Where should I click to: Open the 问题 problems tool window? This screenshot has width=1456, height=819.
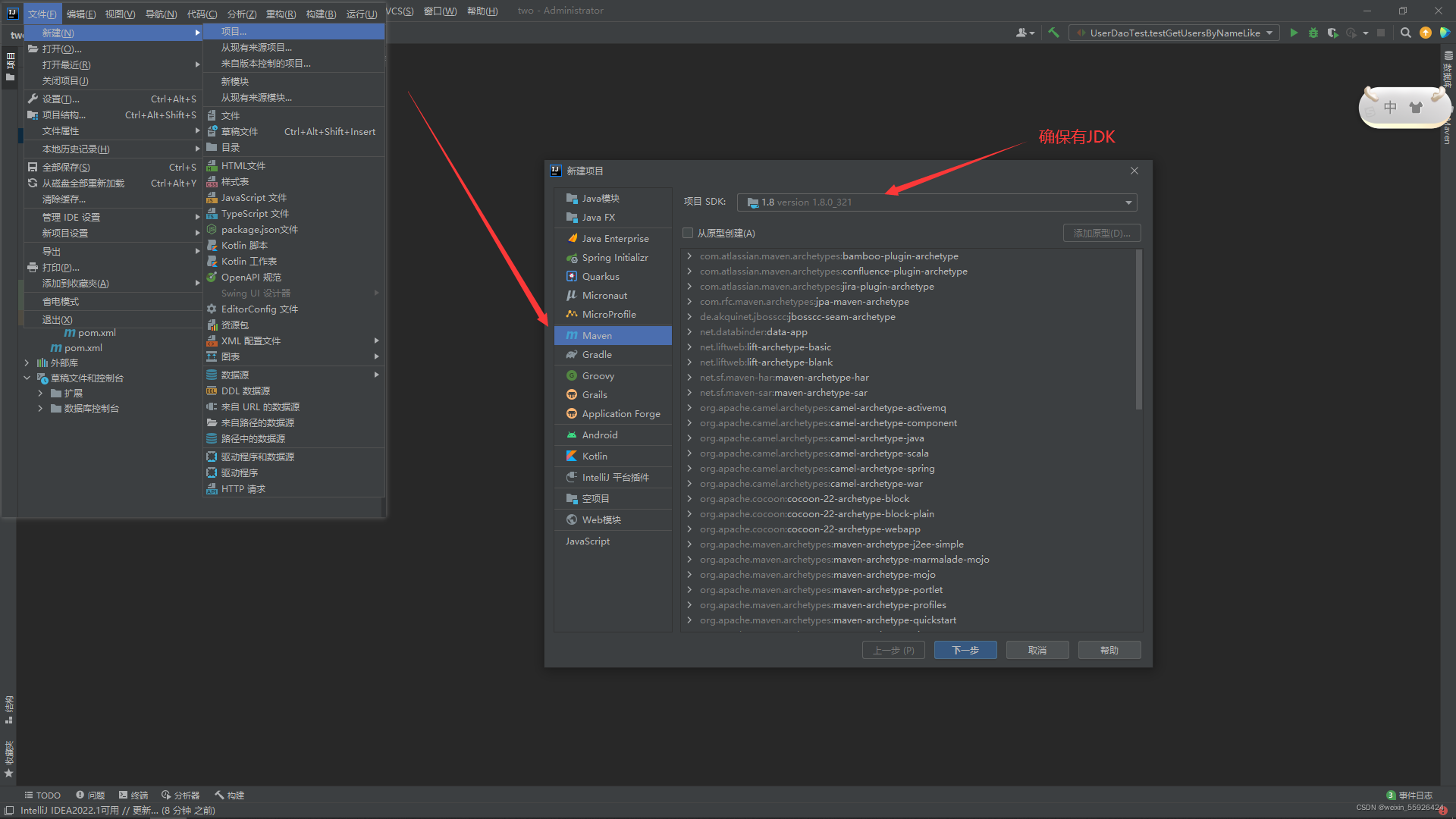point(90,795)
